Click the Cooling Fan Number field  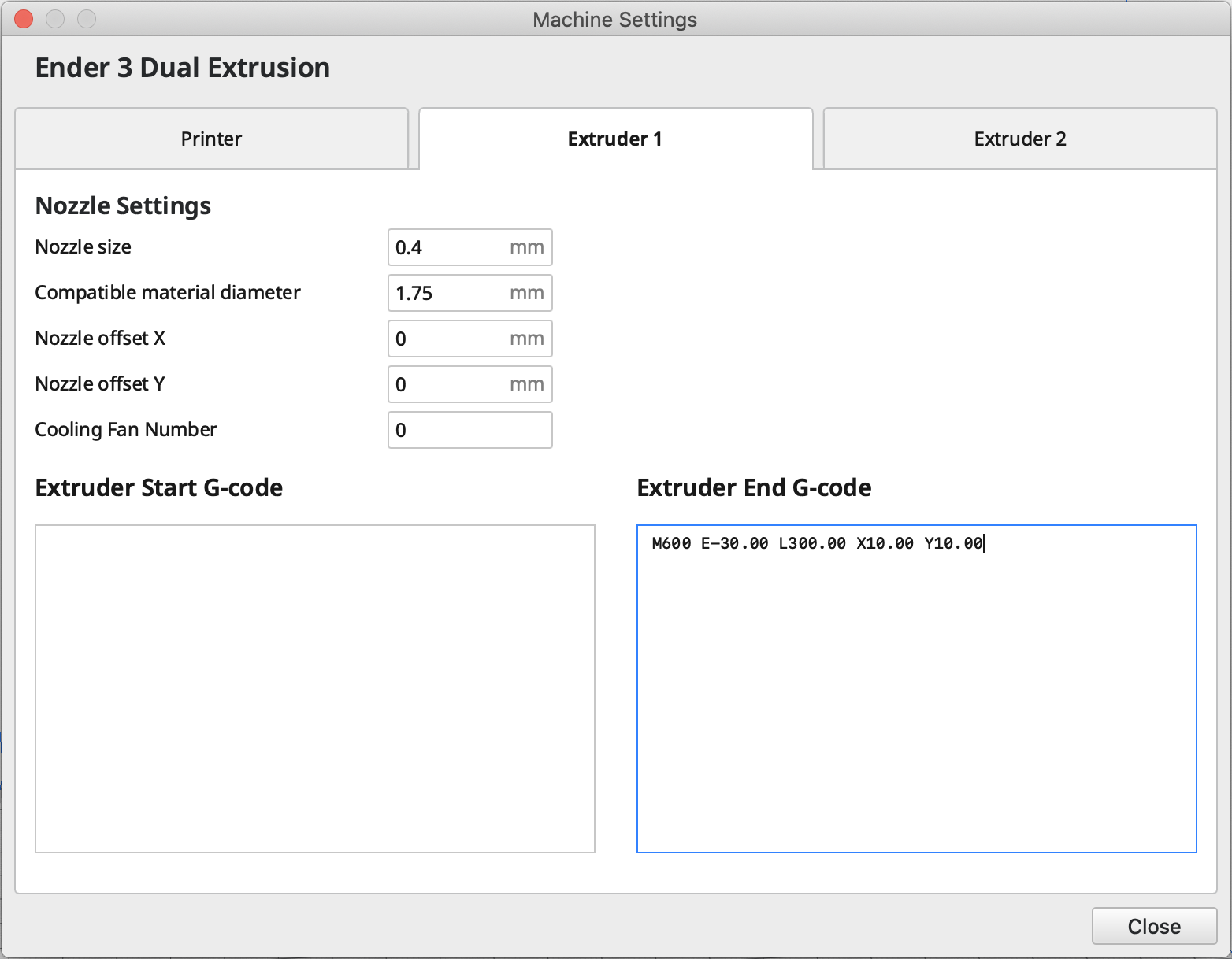click(x=470, y=430)
